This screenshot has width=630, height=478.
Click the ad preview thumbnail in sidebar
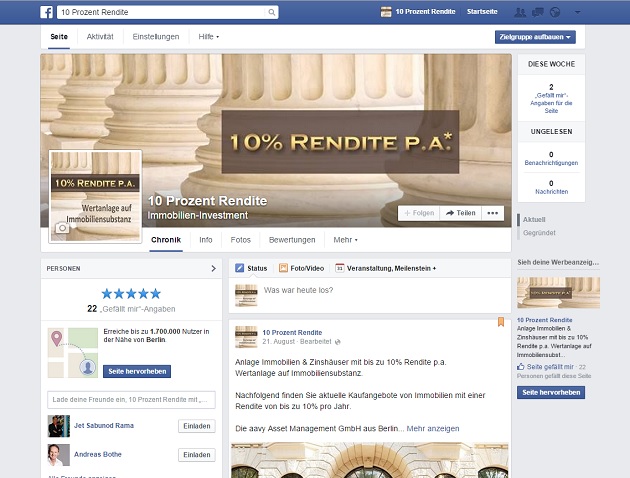pyautogui.click(x=558, y=293)
